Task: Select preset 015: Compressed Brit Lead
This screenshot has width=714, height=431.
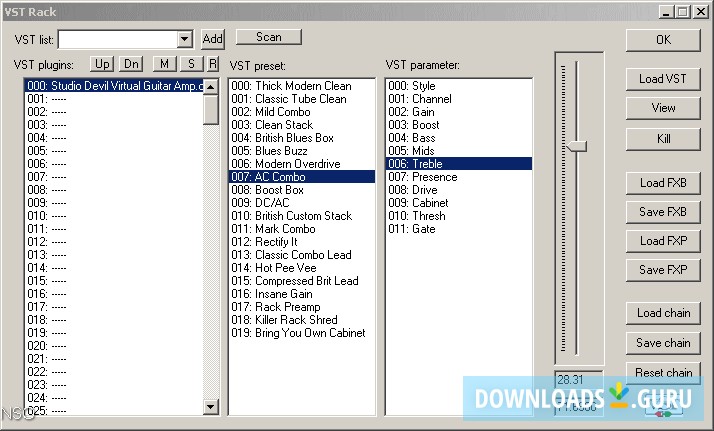Action: click(302, 281)
